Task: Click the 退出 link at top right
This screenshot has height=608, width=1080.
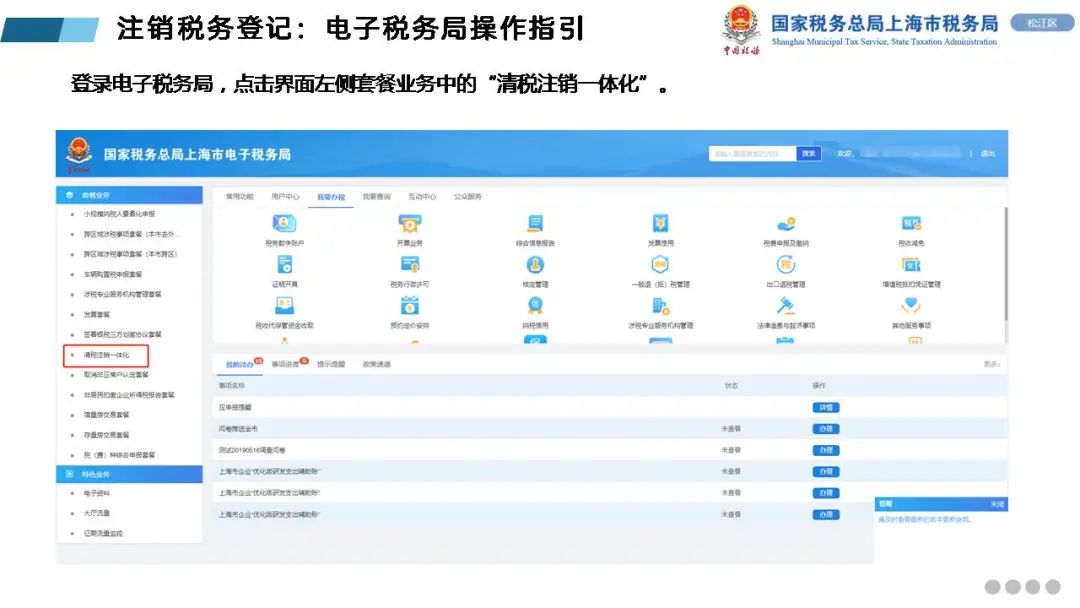Action: [988, 153]
